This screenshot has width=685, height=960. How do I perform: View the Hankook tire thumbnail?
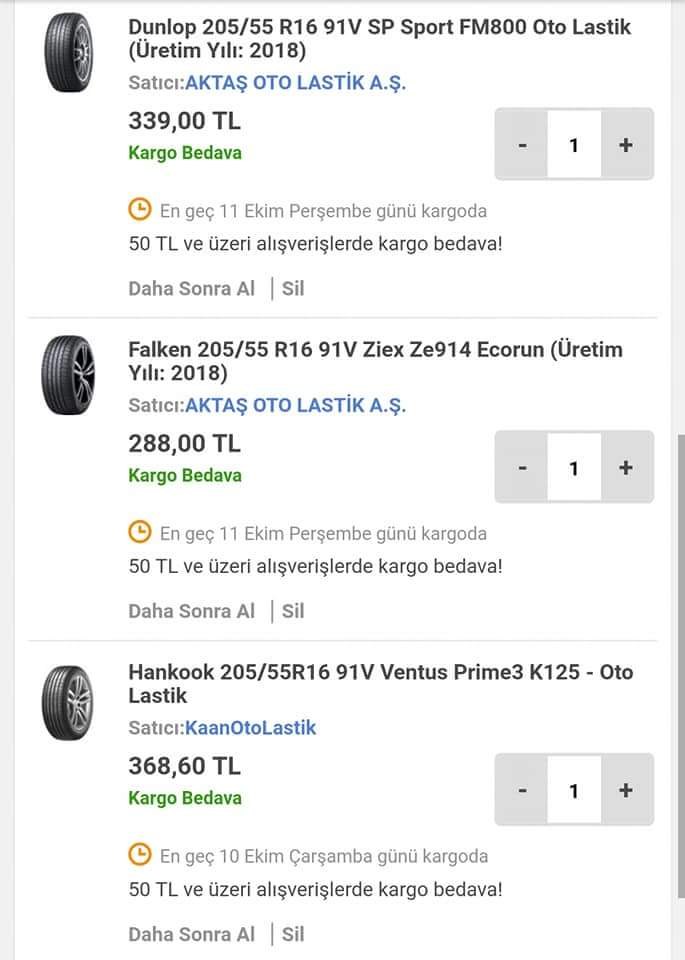(x=68, y=702)
